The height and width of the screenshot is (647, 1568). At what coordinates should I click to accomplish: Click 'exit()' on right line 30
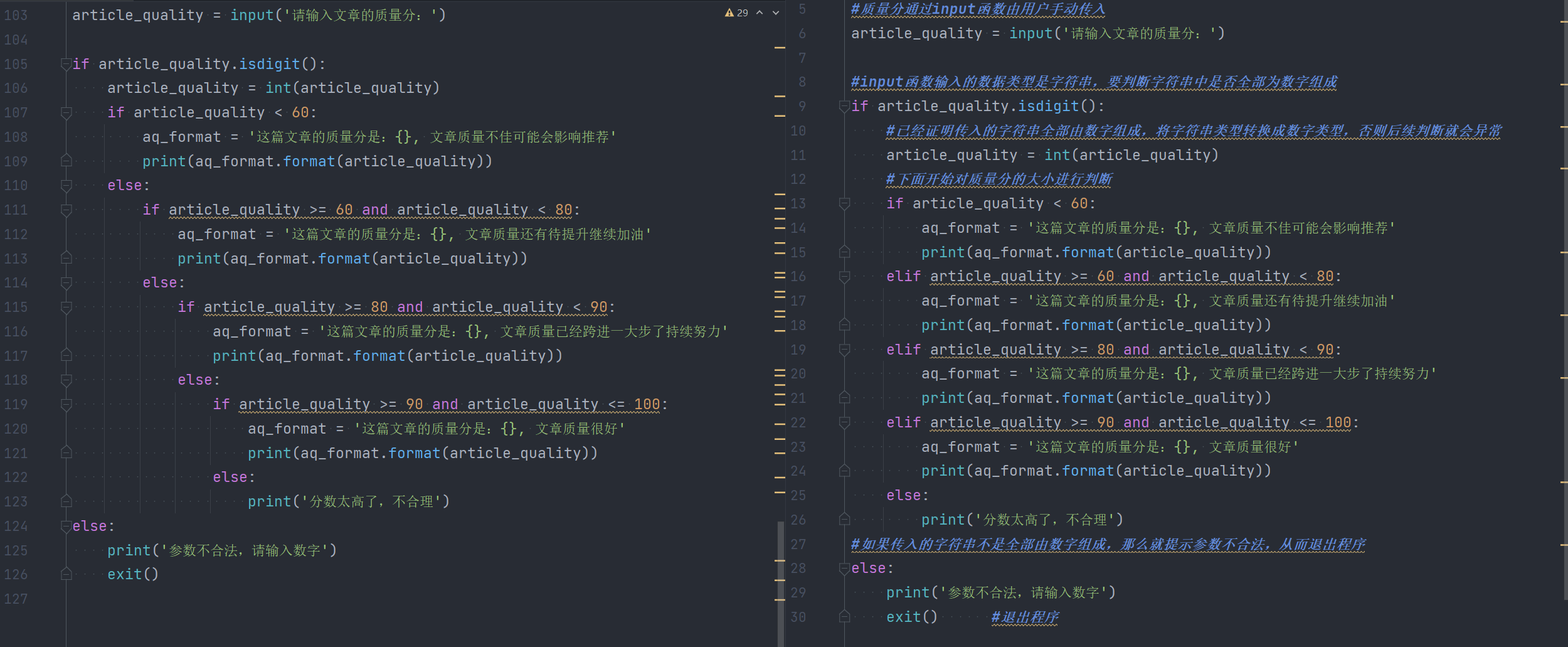(912, 617)
